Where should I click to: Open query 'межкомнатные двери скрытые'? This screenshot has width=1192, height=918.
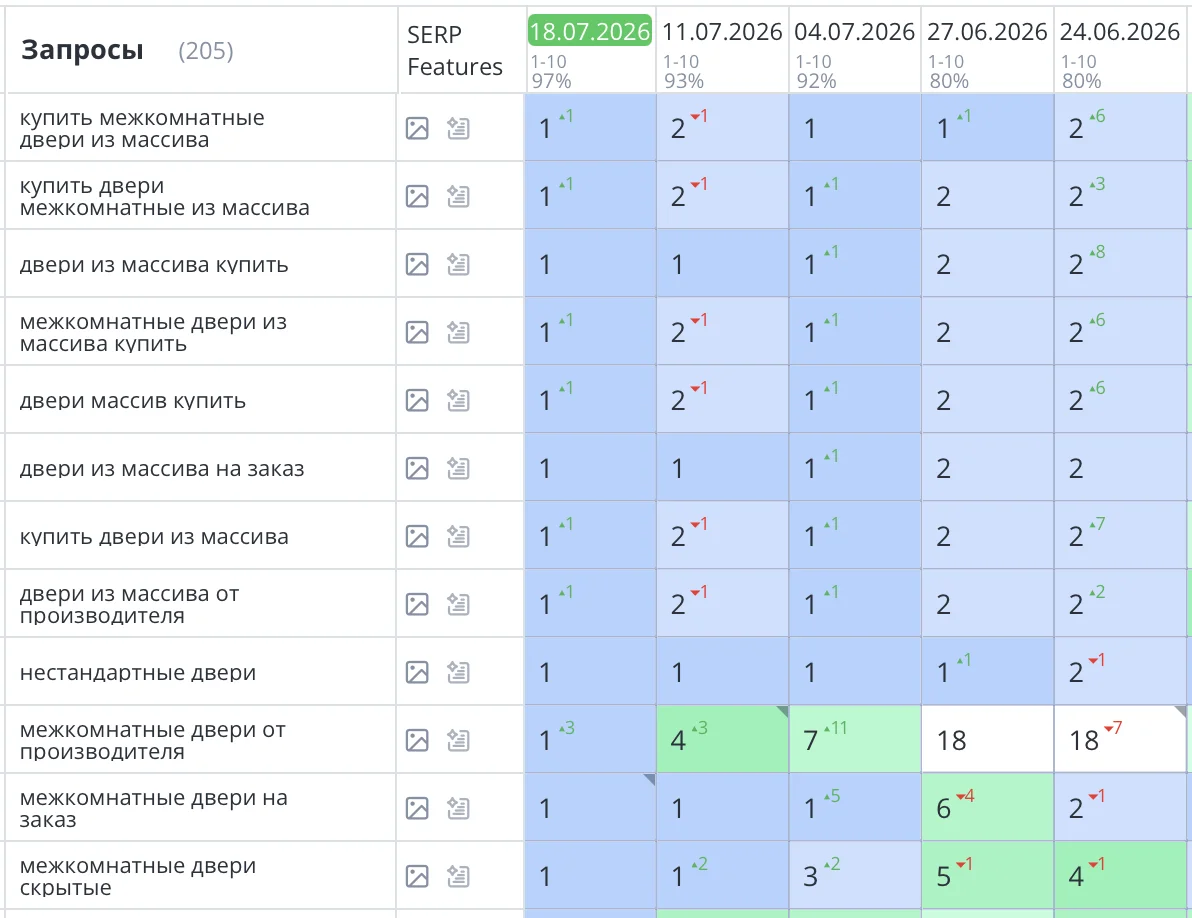138,876
